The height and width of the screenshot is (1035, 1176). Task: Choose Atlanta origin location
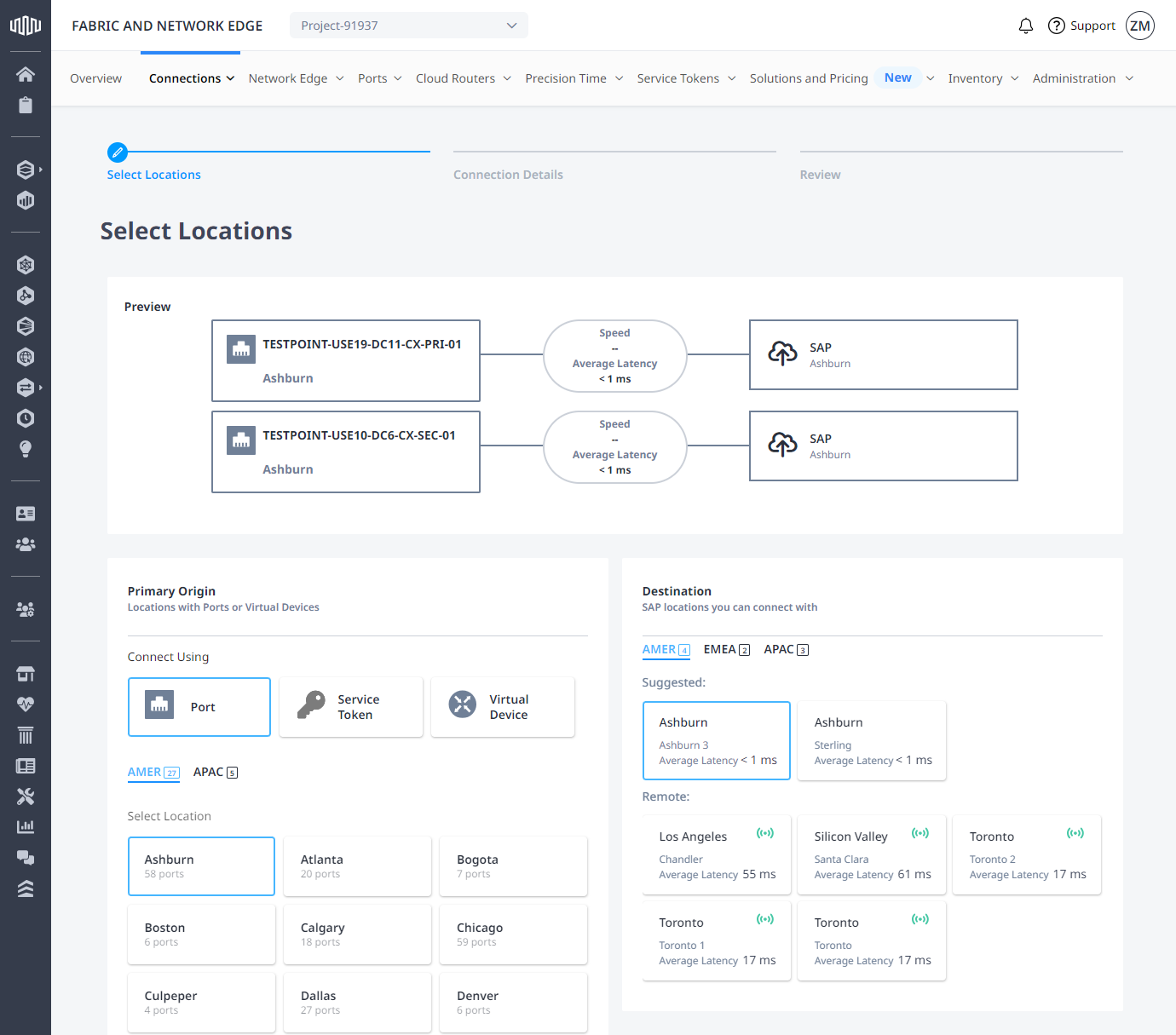pos(357,866)
